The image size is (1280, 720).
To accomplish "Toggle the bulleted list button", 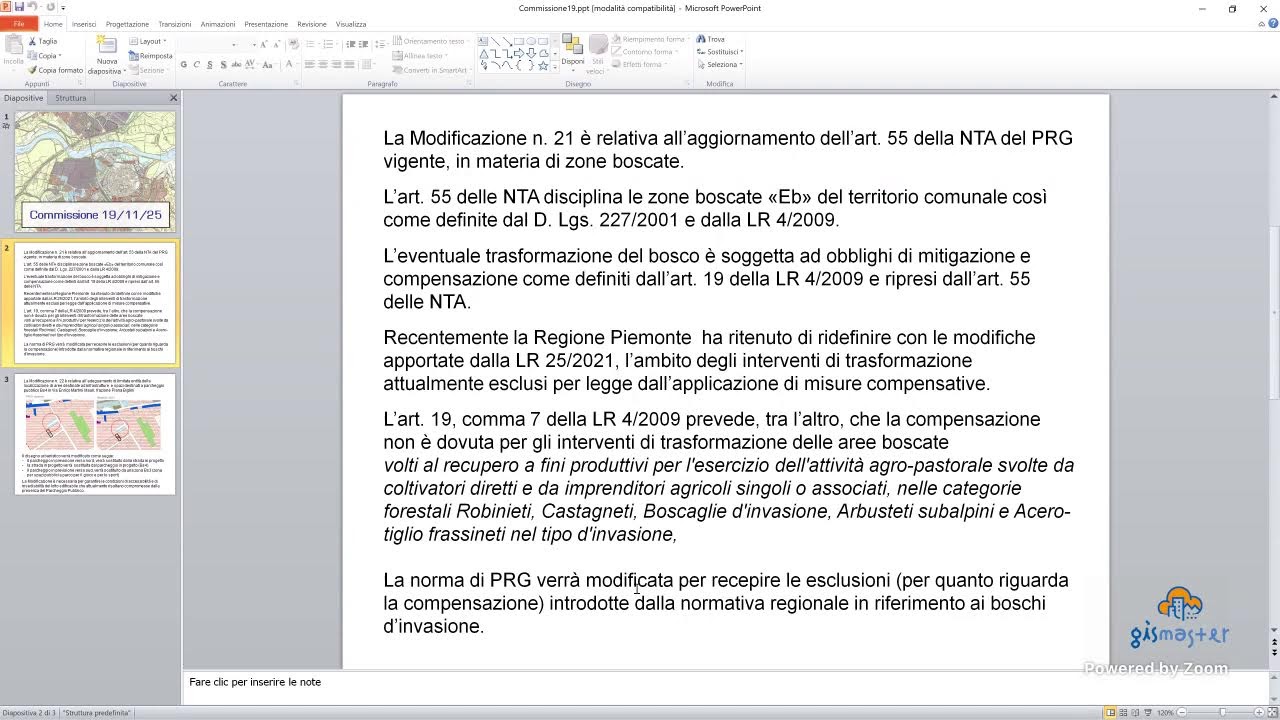I will 311,44.
